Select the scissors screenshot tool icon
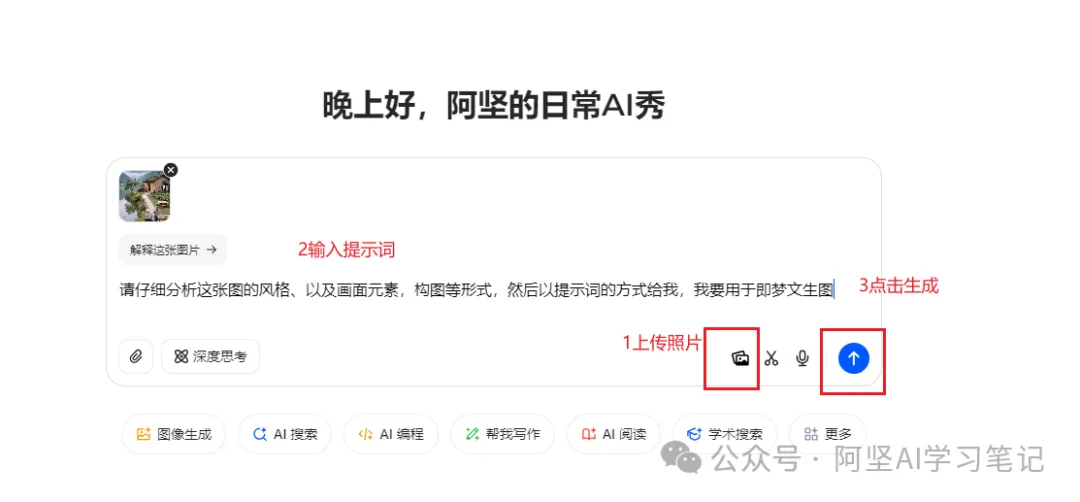 pyautogui.click(x=771, y=358)
